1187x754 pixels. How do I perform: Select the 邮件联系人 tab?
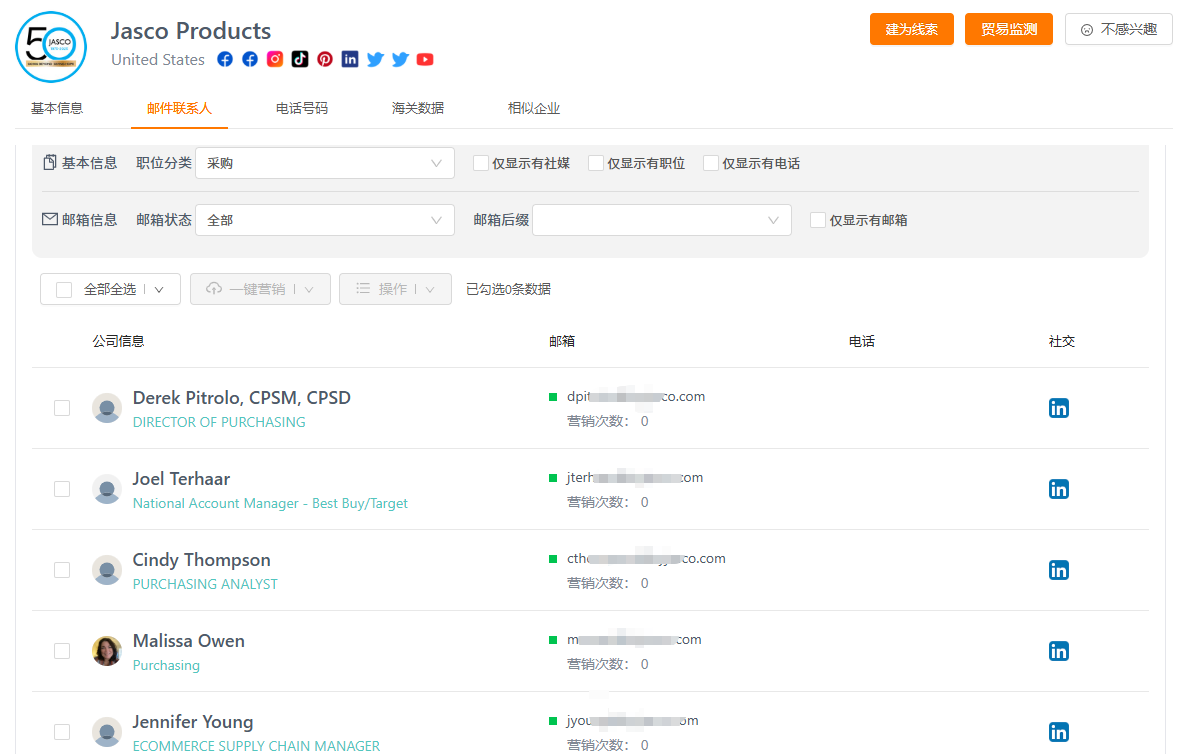click(x=179, y=108)
